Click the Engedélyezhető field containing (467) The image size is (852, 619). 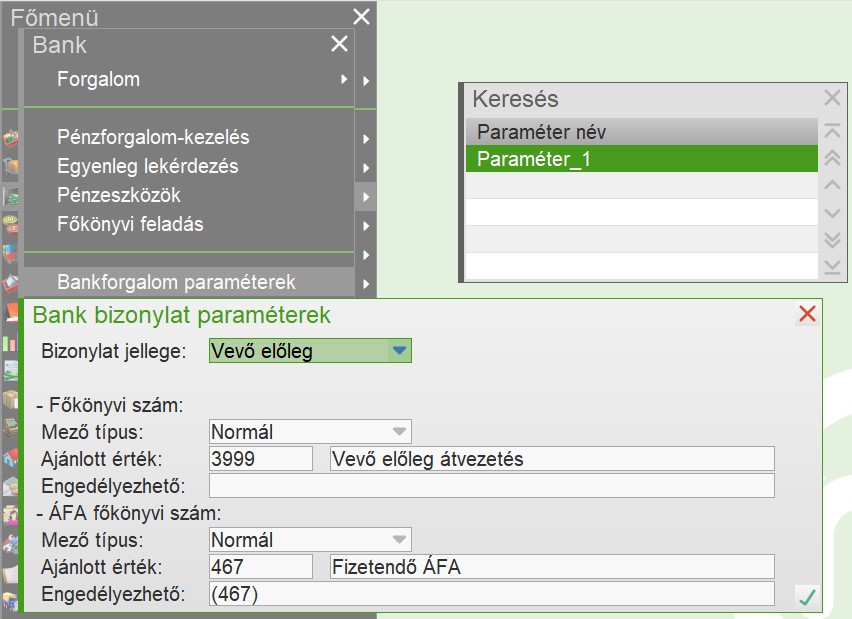coord(492,593)
